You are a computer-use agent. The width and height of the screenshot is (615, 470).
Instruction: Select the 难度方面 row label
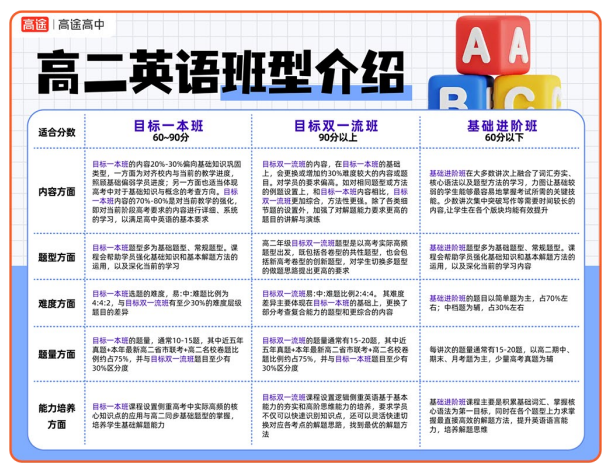click(57, 304)
